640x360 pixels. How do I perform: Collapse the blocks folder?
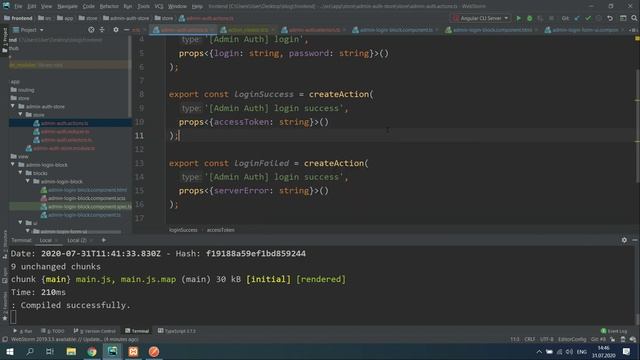point(20,173)
